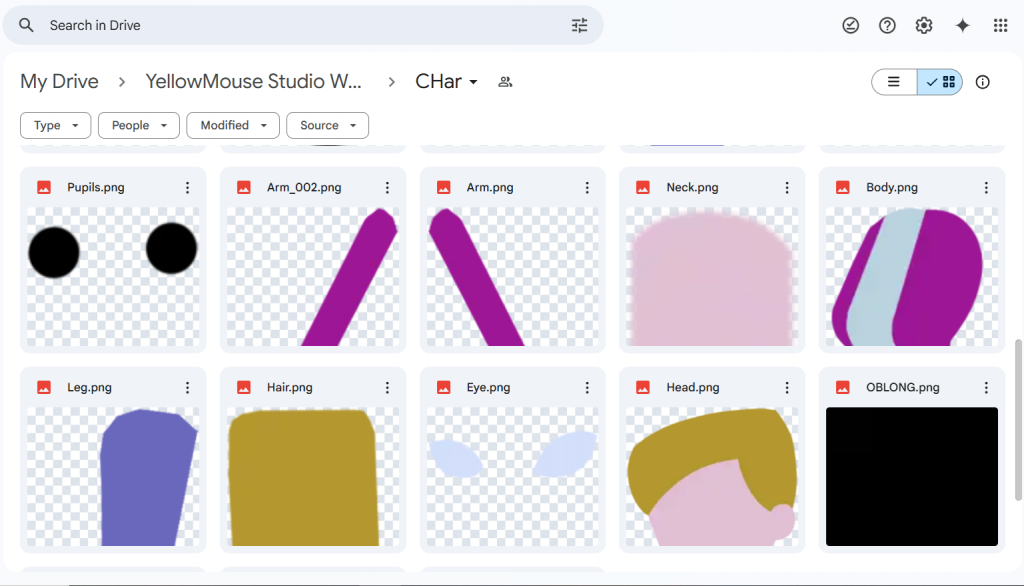The height and width of the screenshot is (586, 1024).
Task: Go to My Drive breadcrumb
Action: 59,82
